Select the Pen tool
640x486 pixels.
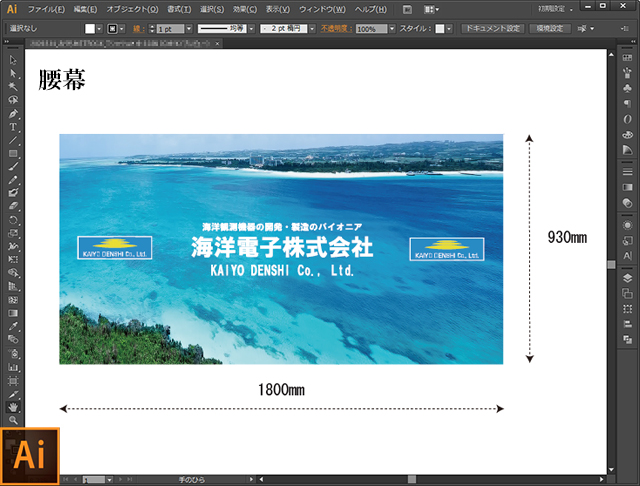(13, 113)
